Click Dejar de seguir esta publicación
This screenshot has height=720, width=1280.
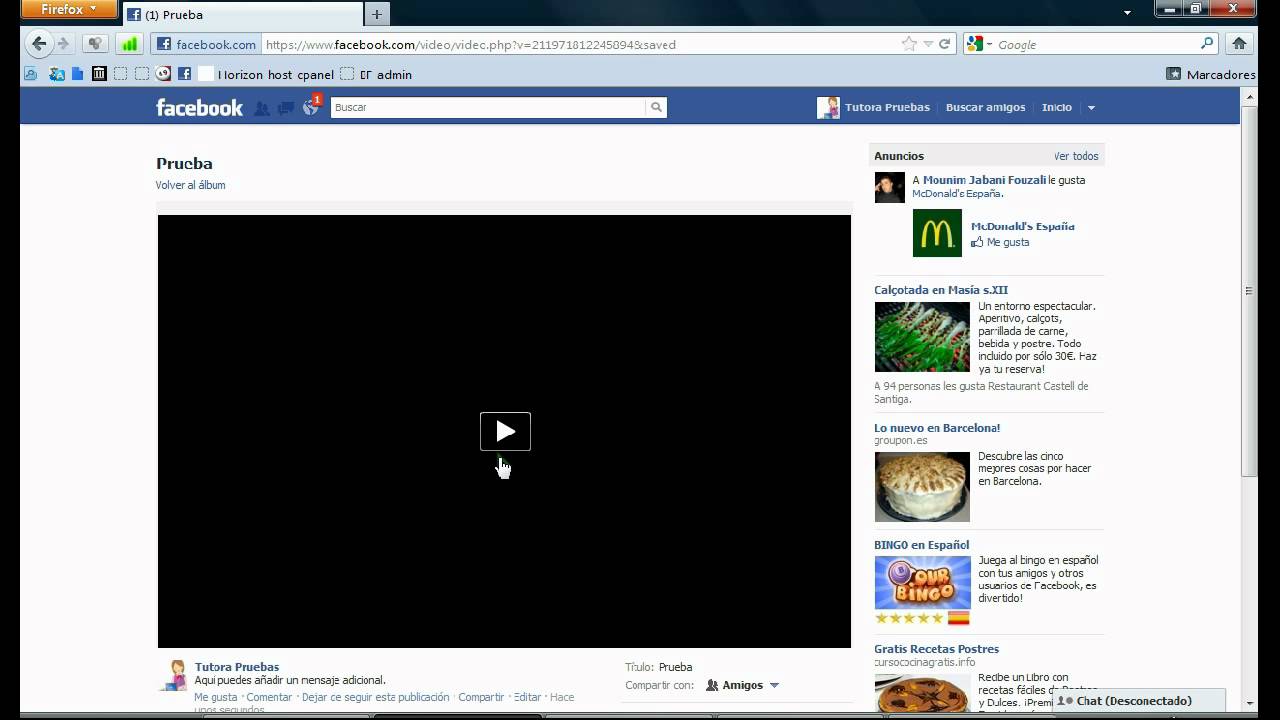coord(375,697)
